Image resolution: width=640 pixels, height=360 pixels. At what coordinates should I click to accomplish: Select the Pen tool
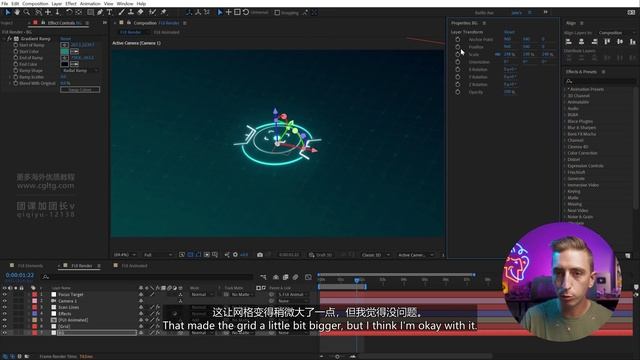[100, 12]
